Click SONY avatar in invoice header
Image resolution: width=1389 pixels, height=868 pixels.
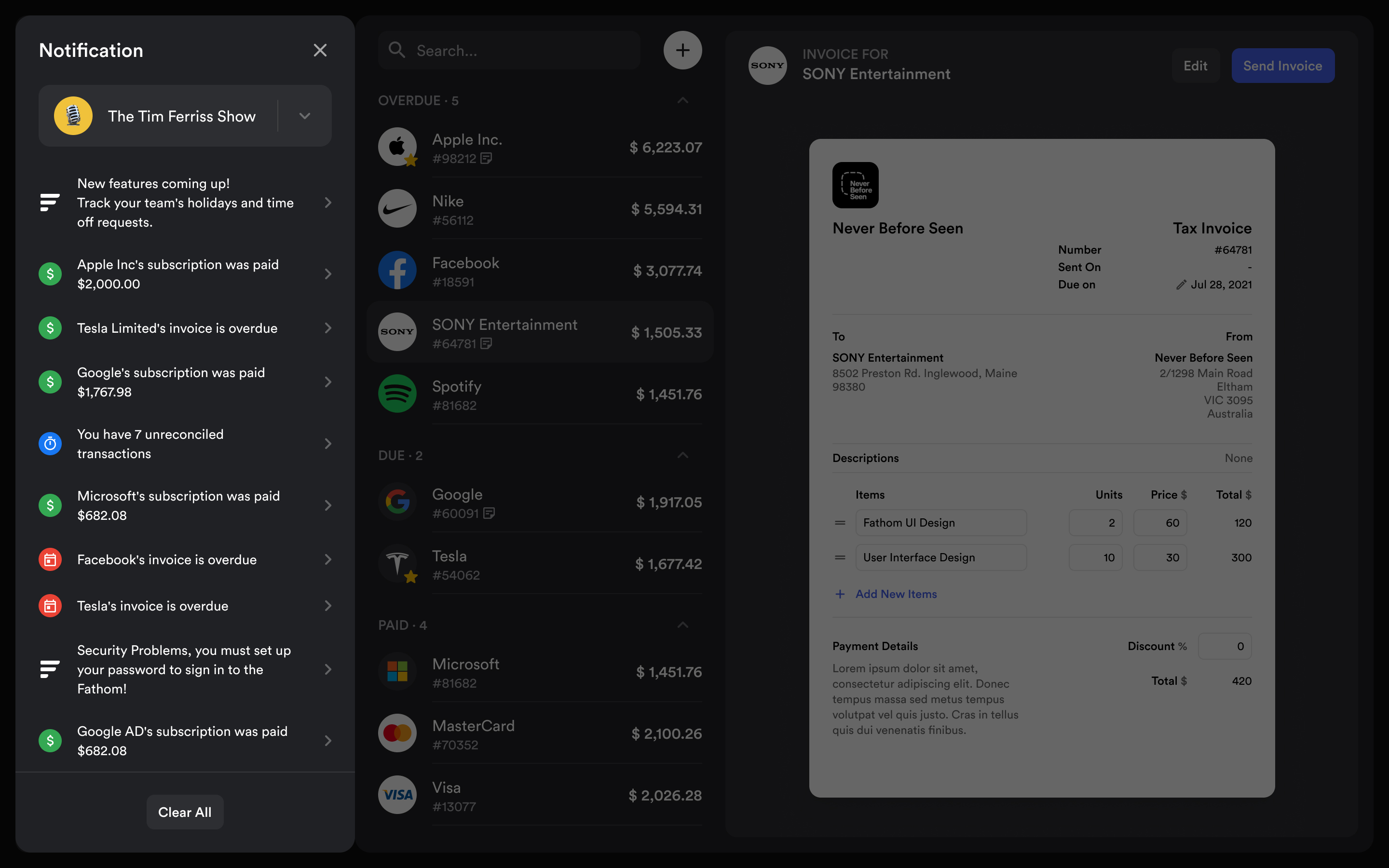767,66
